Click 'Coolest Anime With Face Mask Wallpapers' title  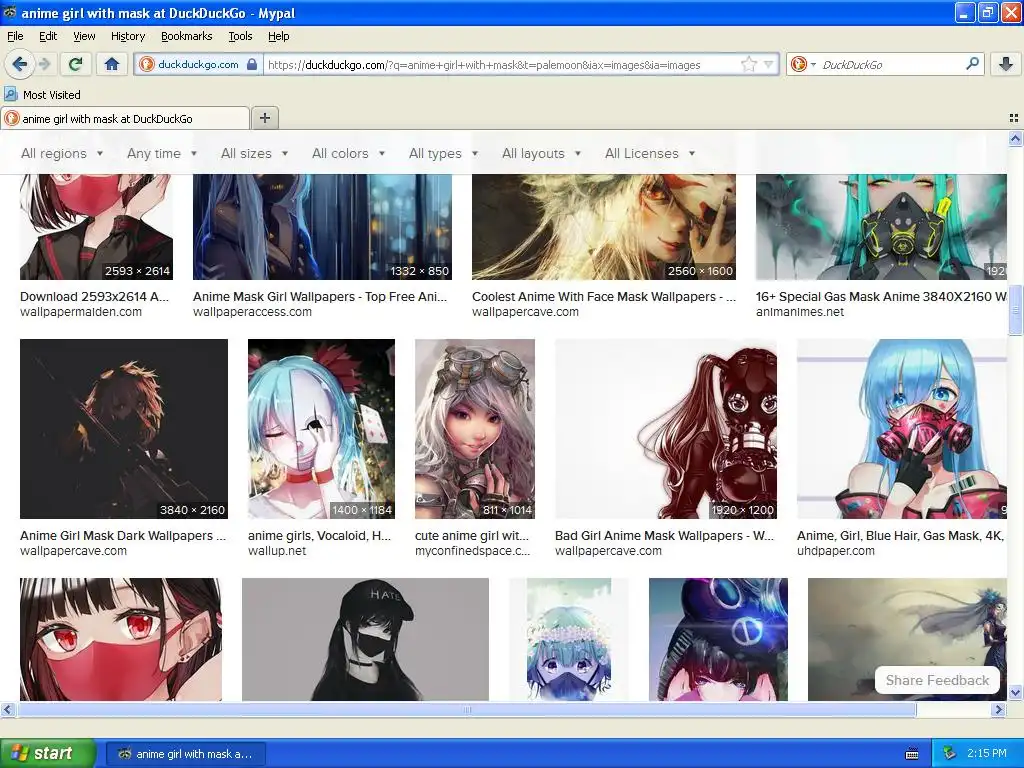(x=603, y=296)
